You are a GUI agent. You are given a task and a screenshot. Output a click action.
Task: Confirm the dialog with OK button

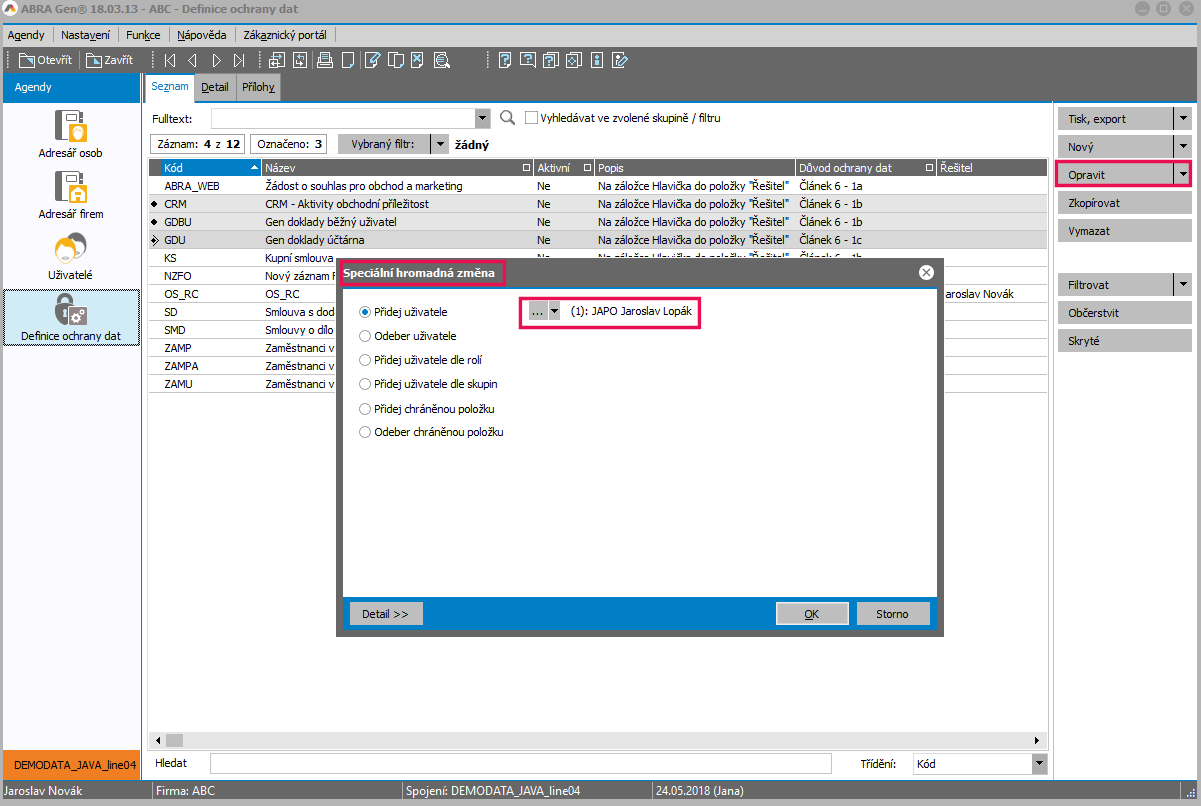coord(811,614)
